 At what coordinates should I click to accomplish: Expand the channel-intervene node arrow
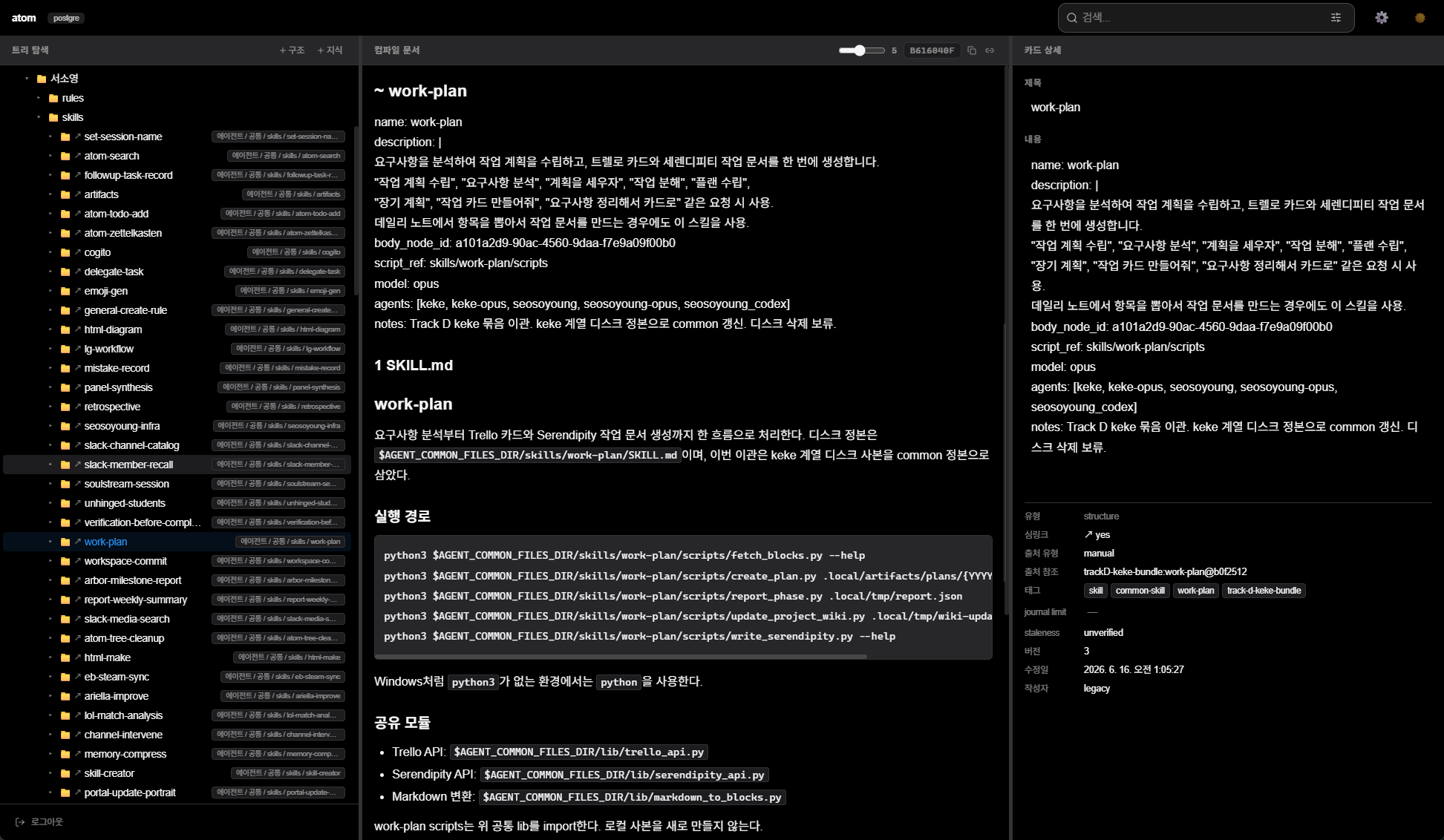point(50,735)
